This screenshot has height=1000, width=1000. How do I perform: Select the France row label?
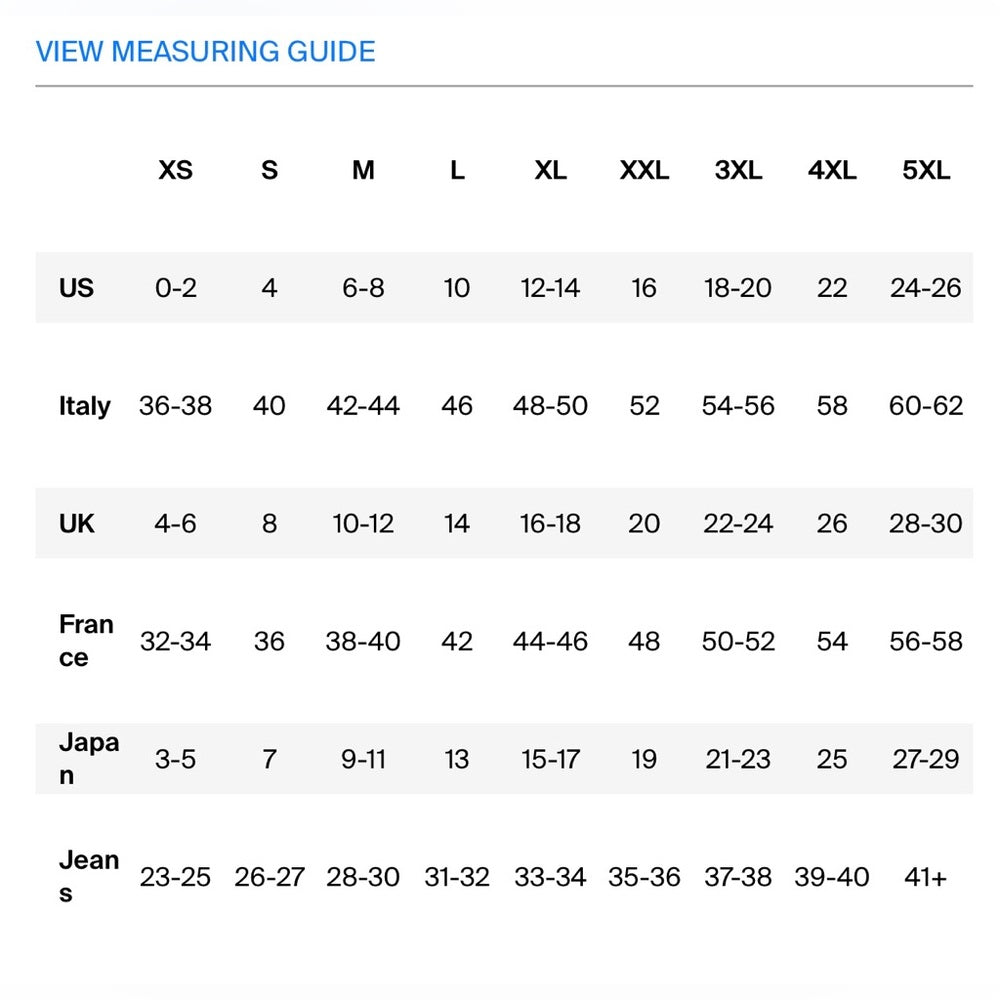point(86,641)
